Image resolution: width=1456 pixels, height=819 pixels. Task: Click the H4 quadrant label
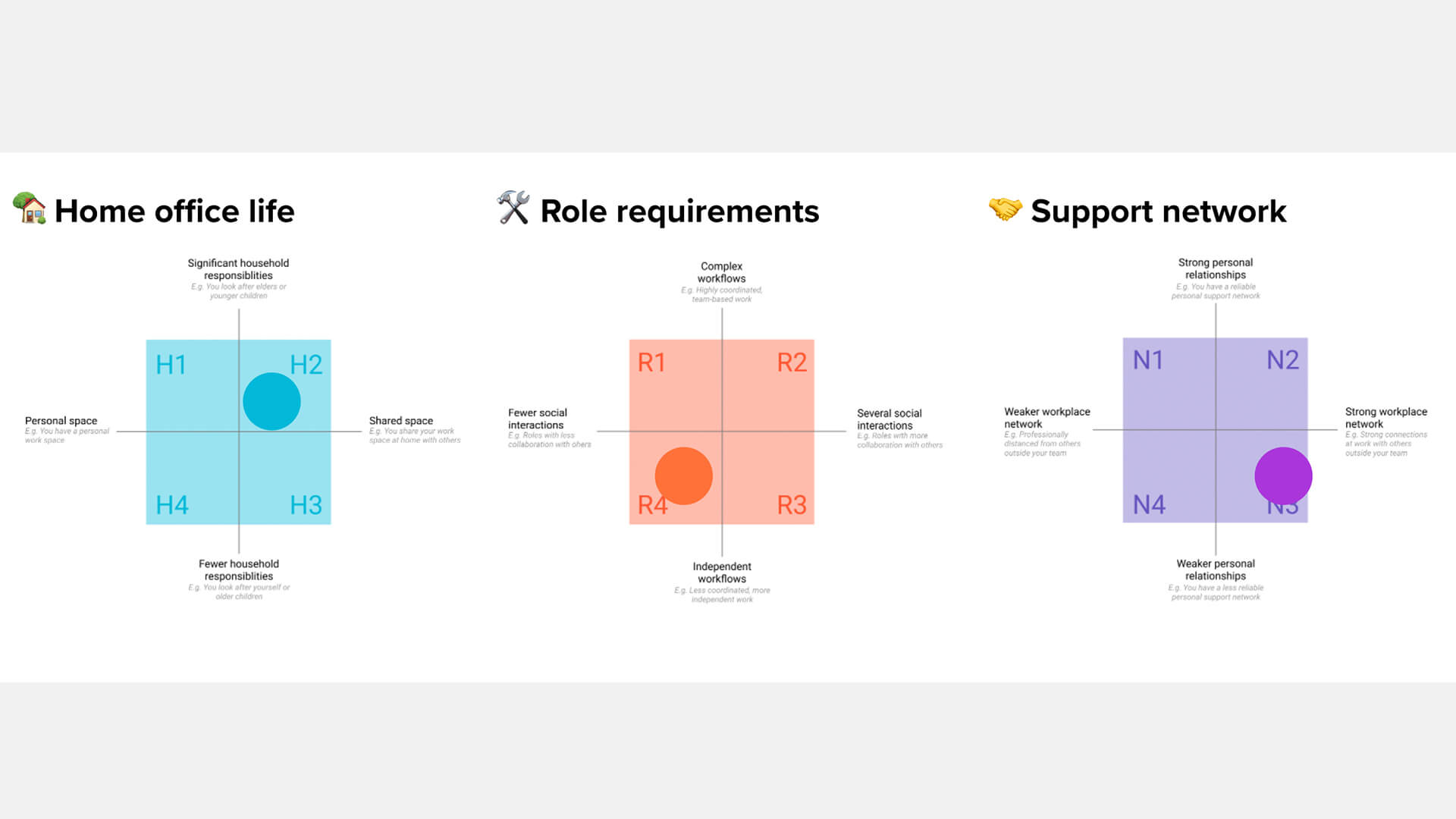[172, 505]
